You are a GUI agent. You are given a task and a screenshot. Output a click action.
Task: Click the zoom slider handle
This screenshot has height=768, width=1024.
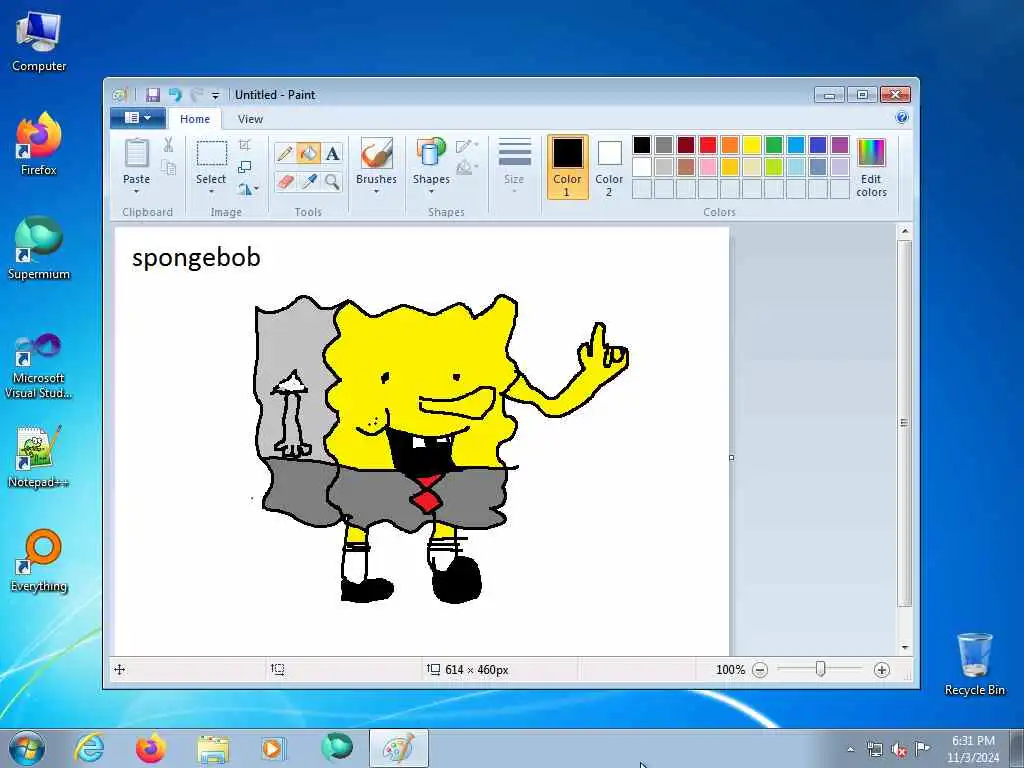820,669
